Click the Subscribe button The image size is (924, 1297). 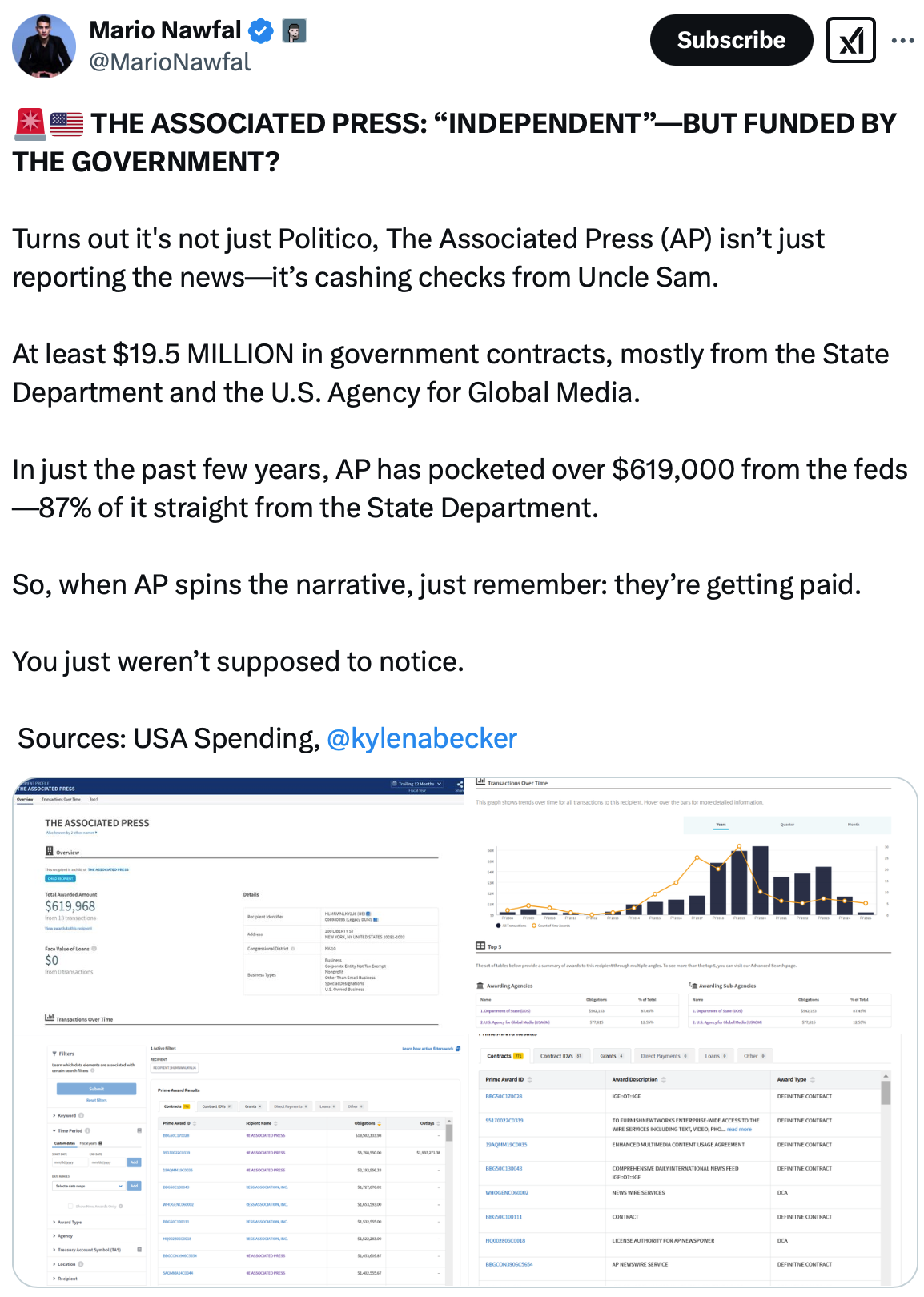point(731,40)
